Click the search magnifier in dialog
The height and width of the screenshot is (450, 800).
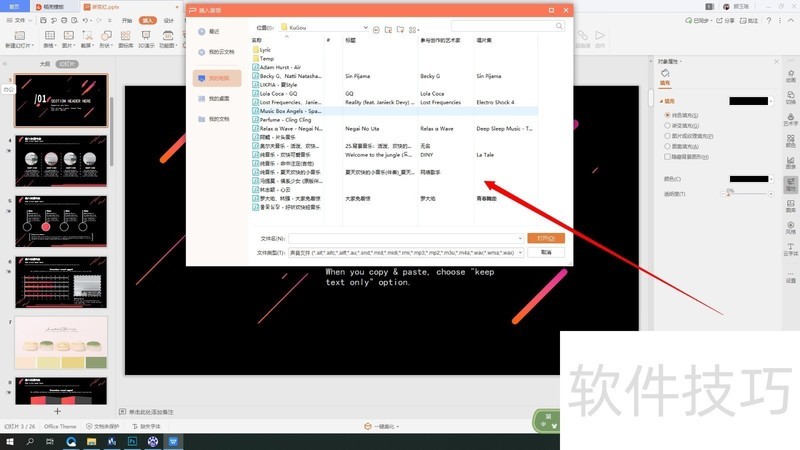click(559, 26)
